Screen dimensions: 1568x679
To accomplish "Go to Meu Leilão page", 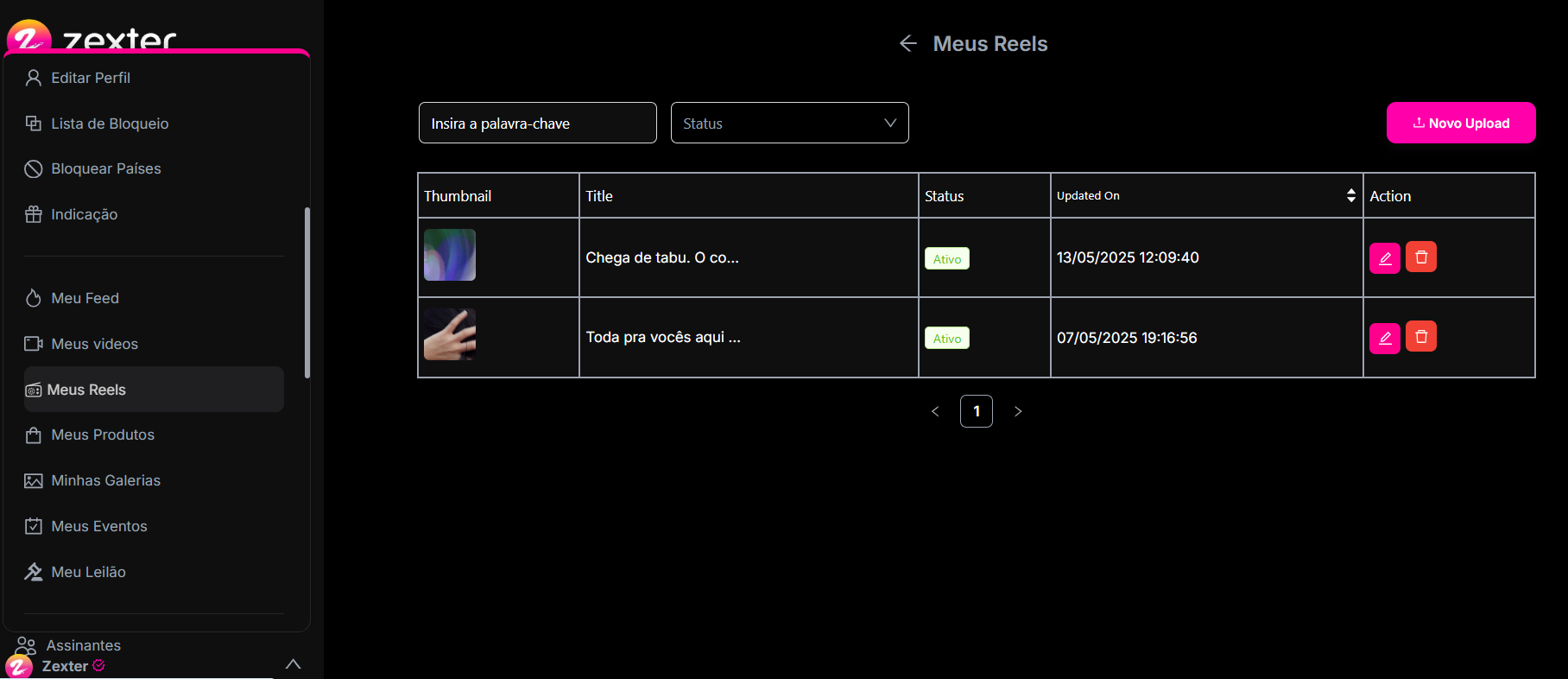I will pyautogui.click(x=87, y=572).
